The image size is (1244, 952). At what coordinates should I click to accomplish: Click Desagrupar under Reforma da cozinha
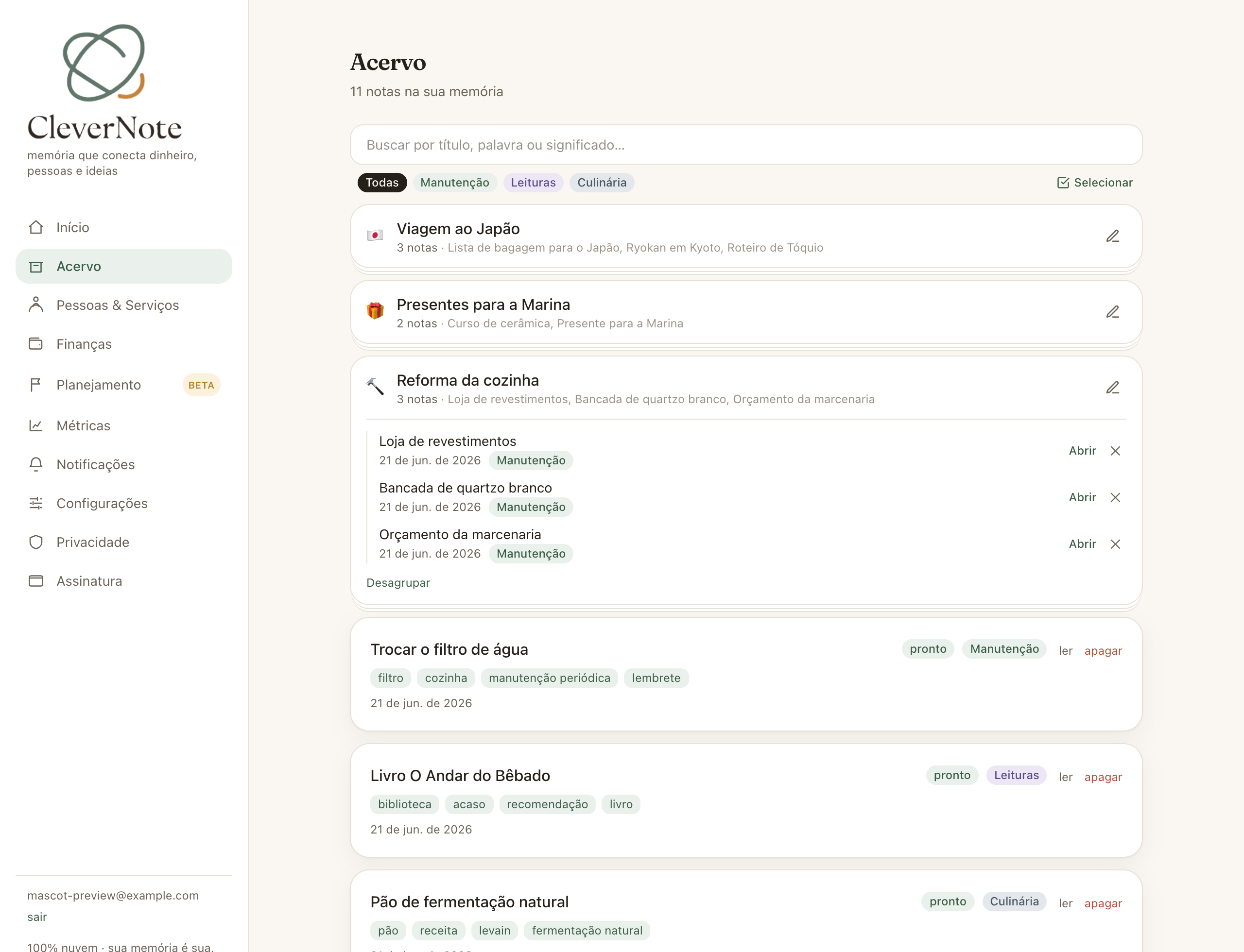398,583
